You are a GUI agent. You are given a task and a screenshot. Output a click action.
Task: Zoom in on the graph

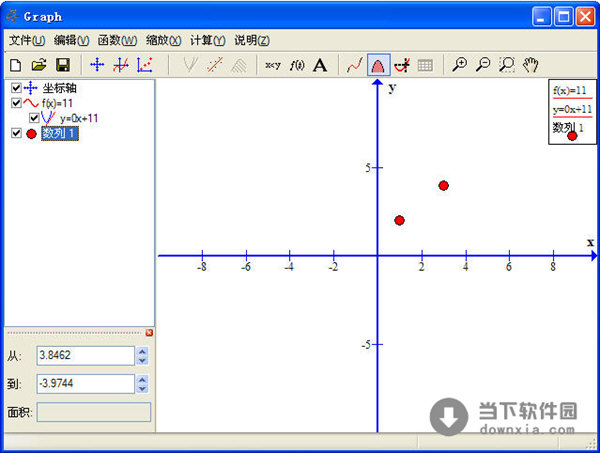click(460, 65)
